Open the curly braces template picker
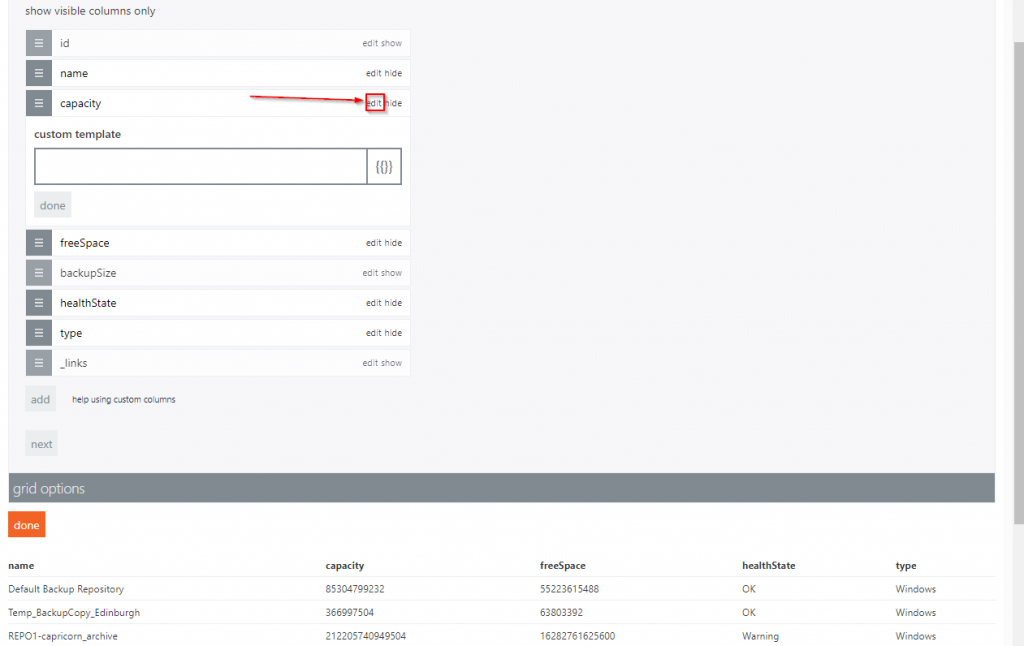This screenshot has width=1024, height=646. coord(384,167)
